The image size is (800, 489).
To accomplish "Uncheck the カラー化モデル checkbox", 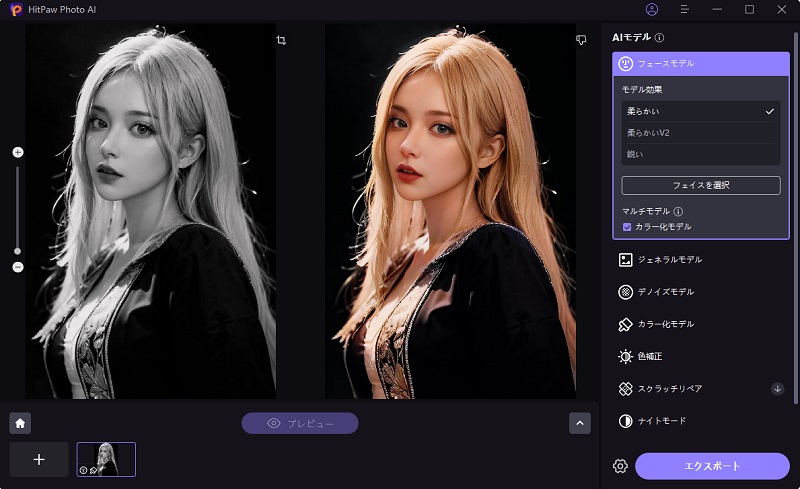I will coord(627,227).
